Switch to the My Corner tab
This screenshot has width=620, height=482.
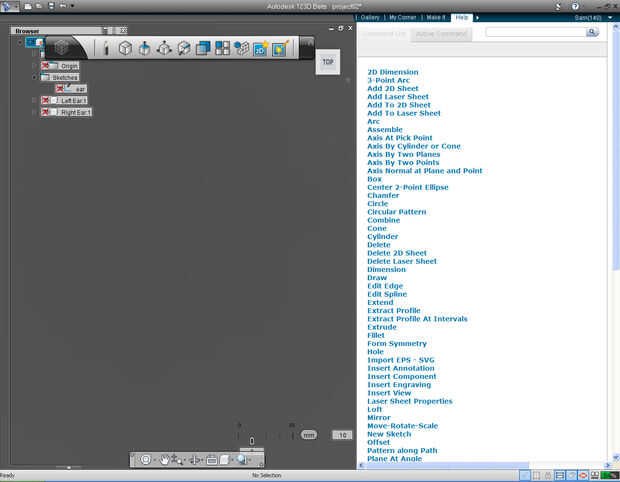point(402,17)
